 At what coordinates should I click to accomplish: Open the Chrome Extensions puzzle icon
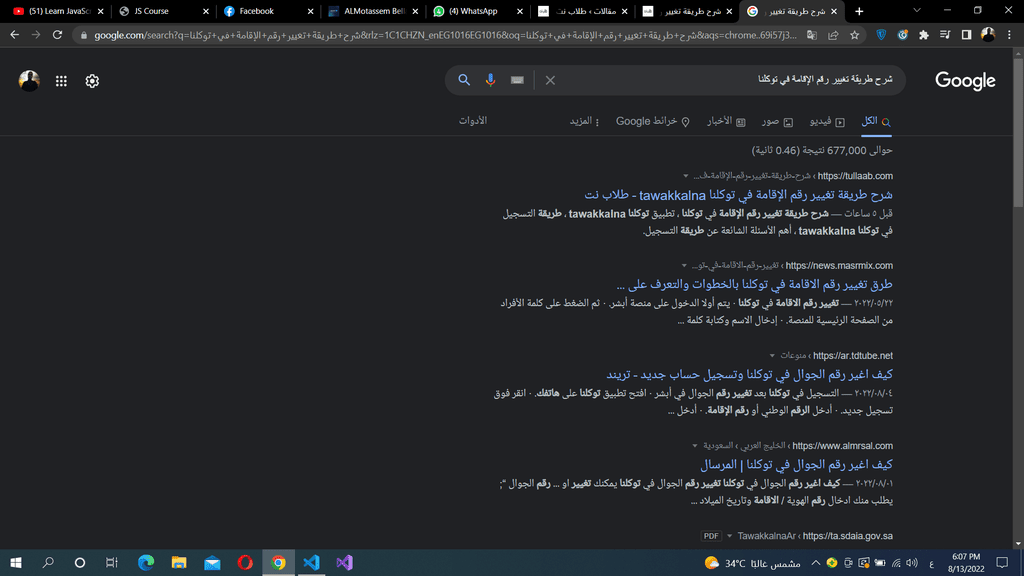[x=923, y=35]
